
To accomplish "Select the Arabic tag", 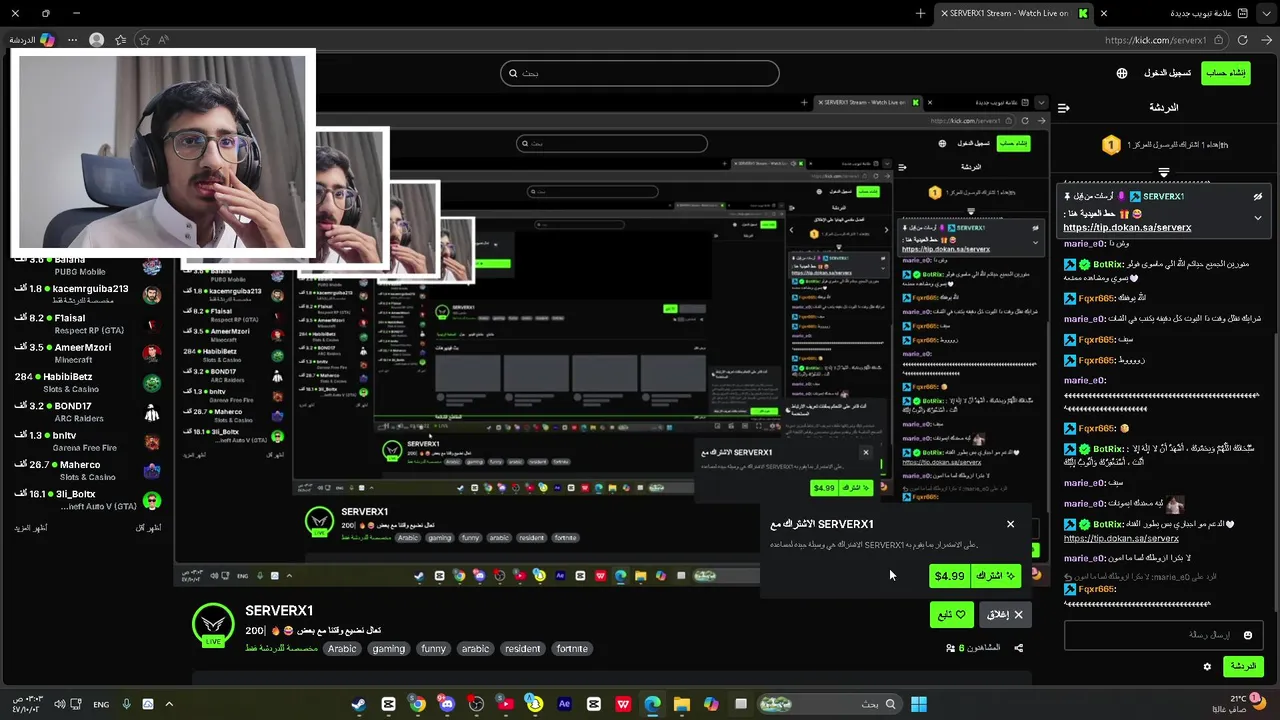I will (x=342, y=649).
